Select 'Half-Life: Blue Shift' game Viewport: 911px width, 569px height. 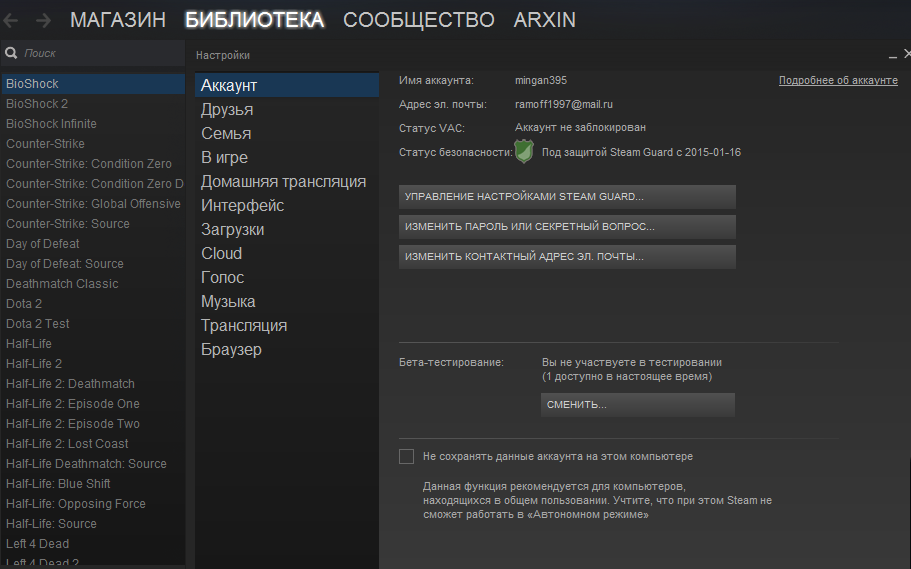tap(93, 484)
